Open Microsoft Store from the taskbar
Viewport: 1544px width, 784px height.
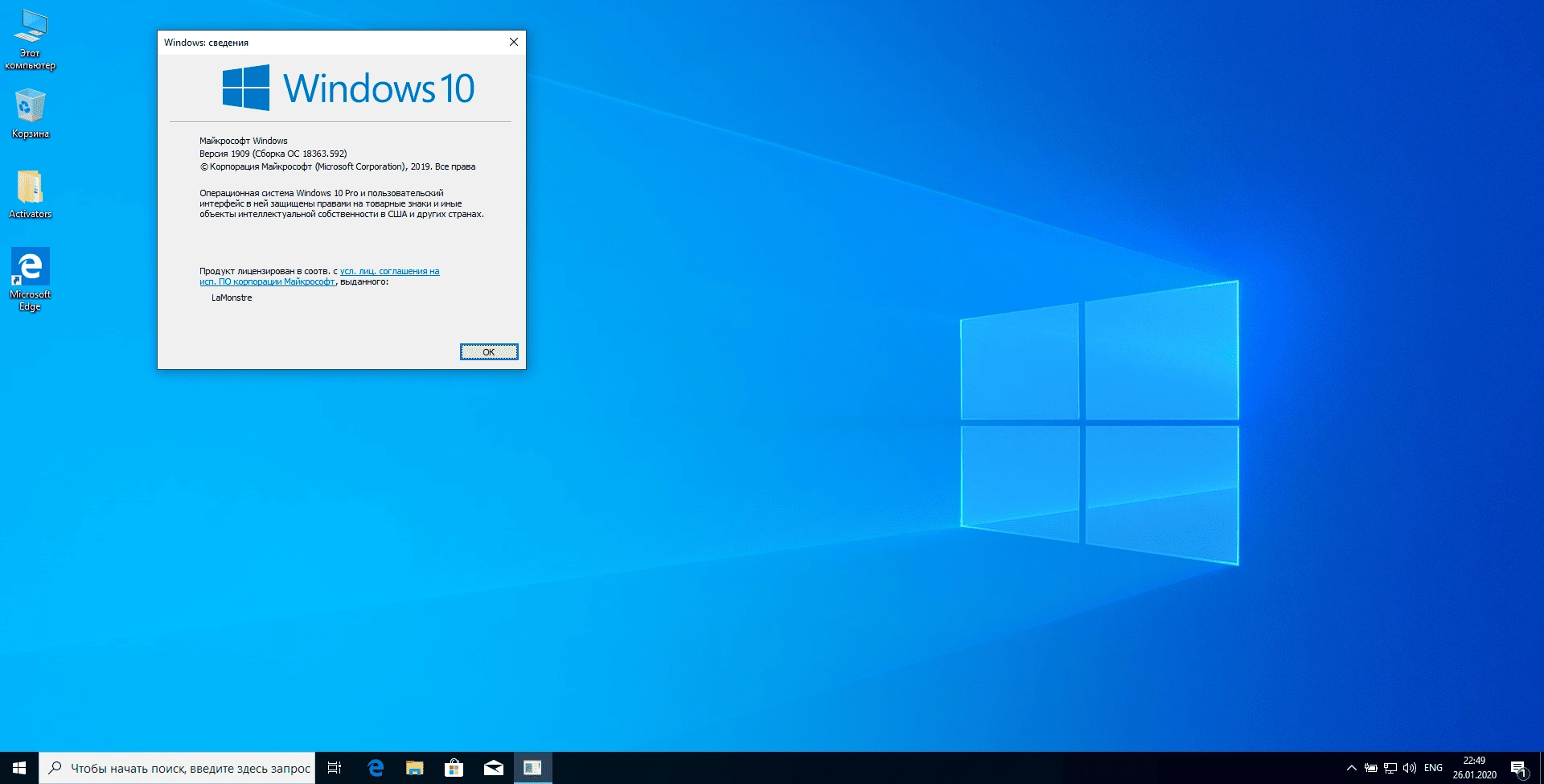pyautogui.click(x=454, y=768)
